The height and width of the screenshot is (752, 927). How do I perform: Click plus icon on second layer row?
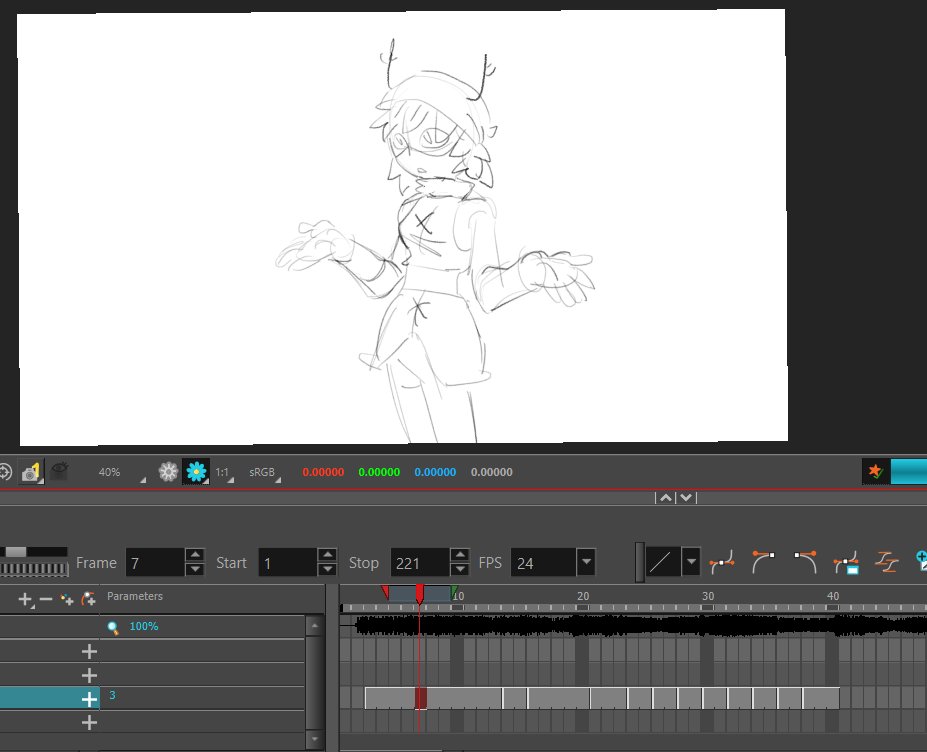point(89,675)
